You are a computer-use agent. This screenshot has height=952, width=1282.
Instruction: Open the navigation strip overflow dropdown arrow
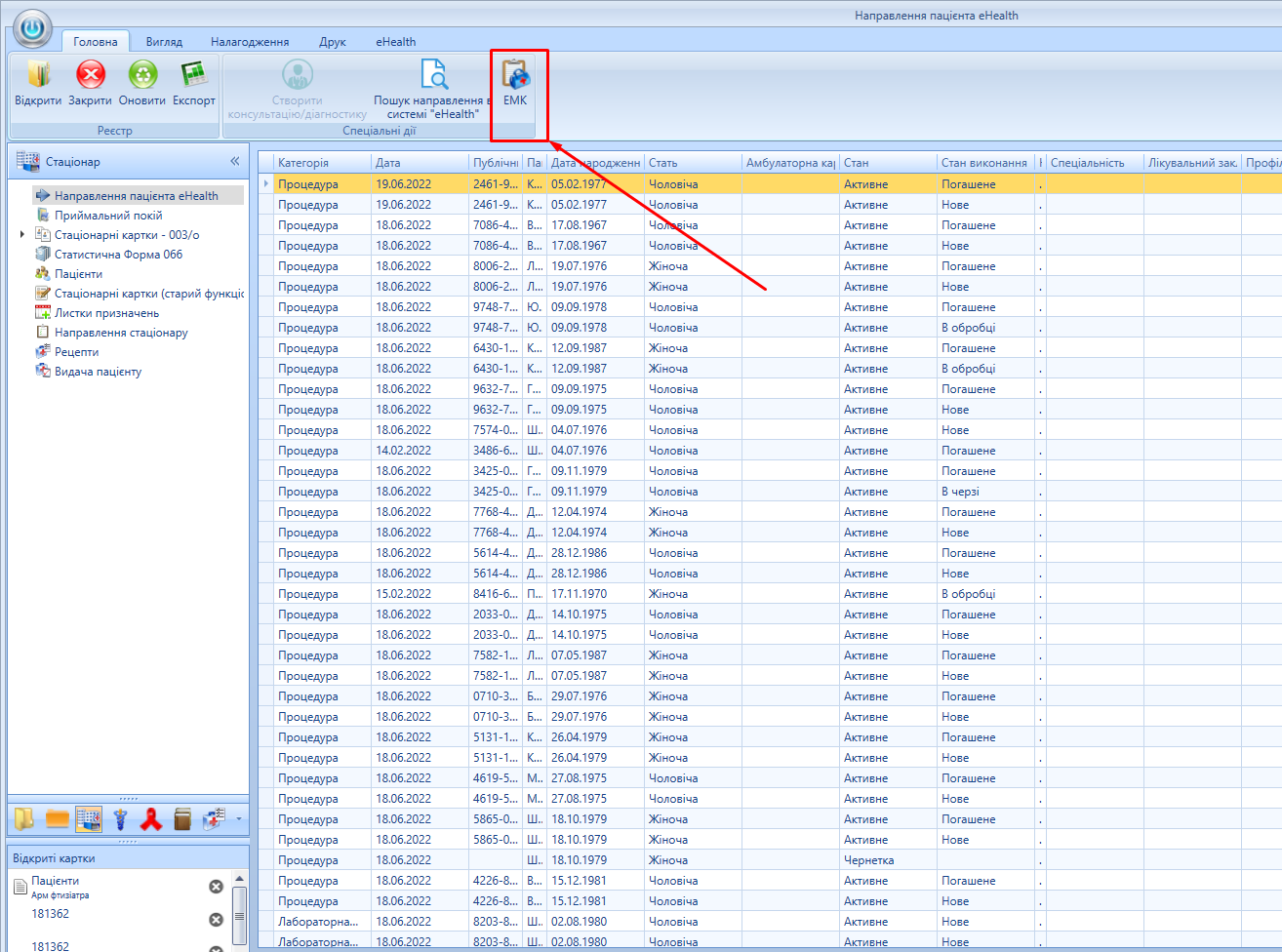pyautogui.click(x=239, y=819)
